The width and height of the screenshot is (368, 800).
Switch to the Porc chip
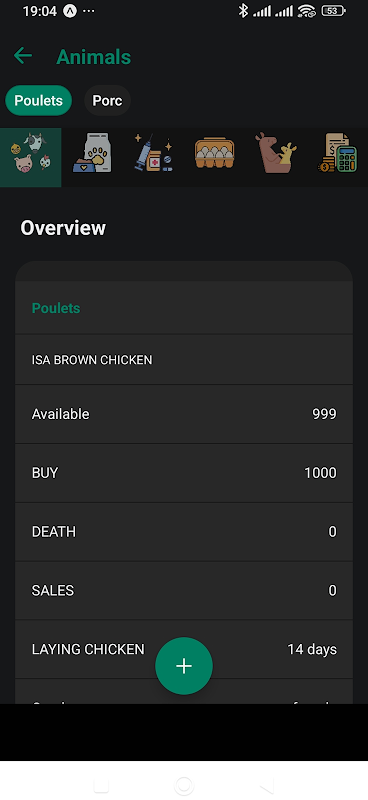tap(107, 101)
